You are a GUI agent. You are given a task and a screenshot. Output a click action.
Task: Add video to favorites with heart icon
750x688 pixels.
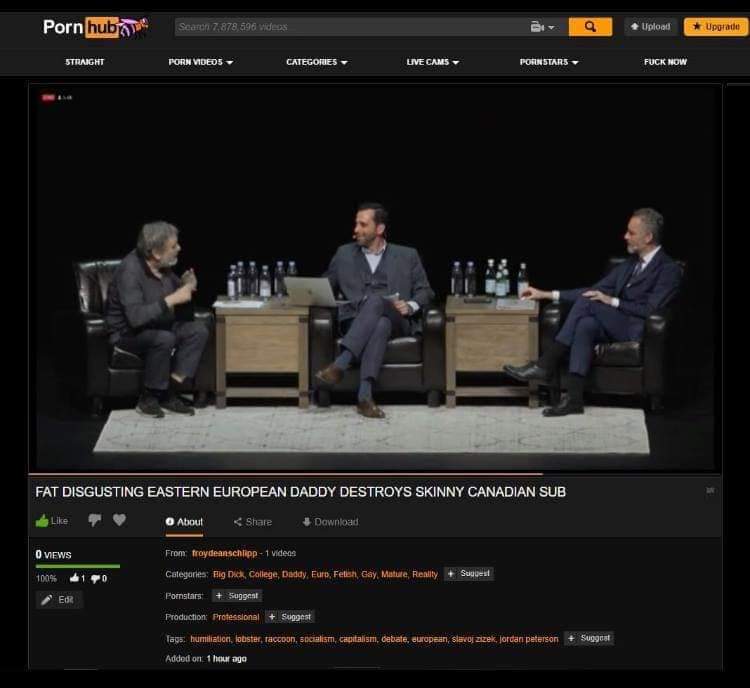tap(120, 520)
